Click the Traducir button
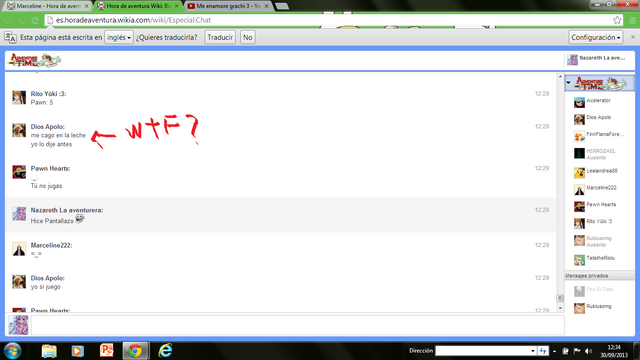Screen dimensions: 640x360 (220, 37)
